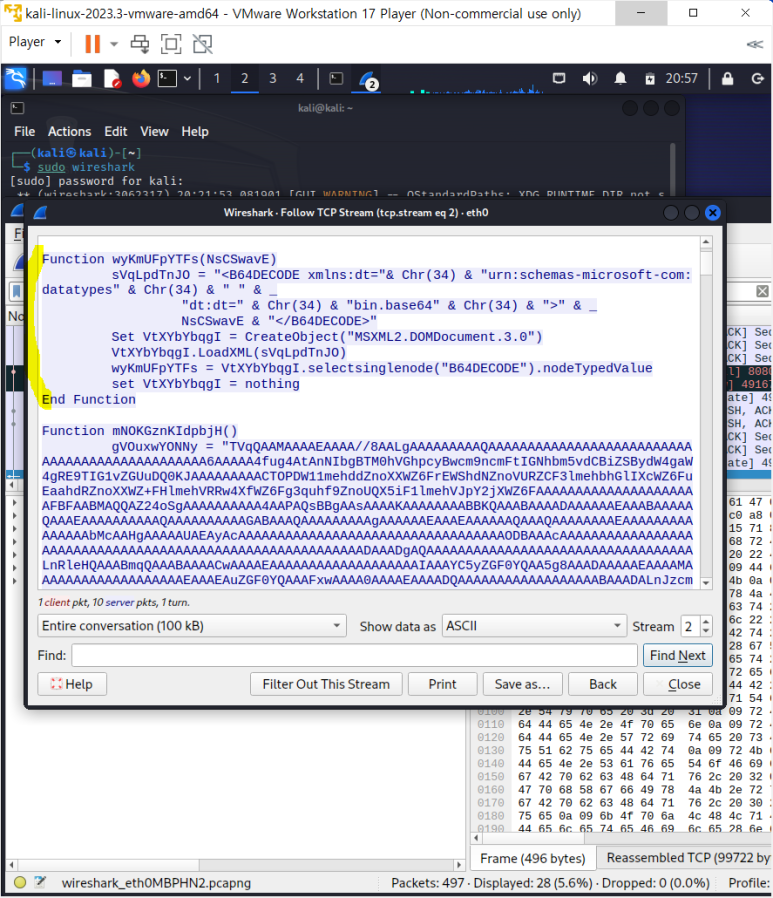This screenshot has height=898, width=773.
Task: Select the Reassembled TCP tab
Action: (686, 858)
